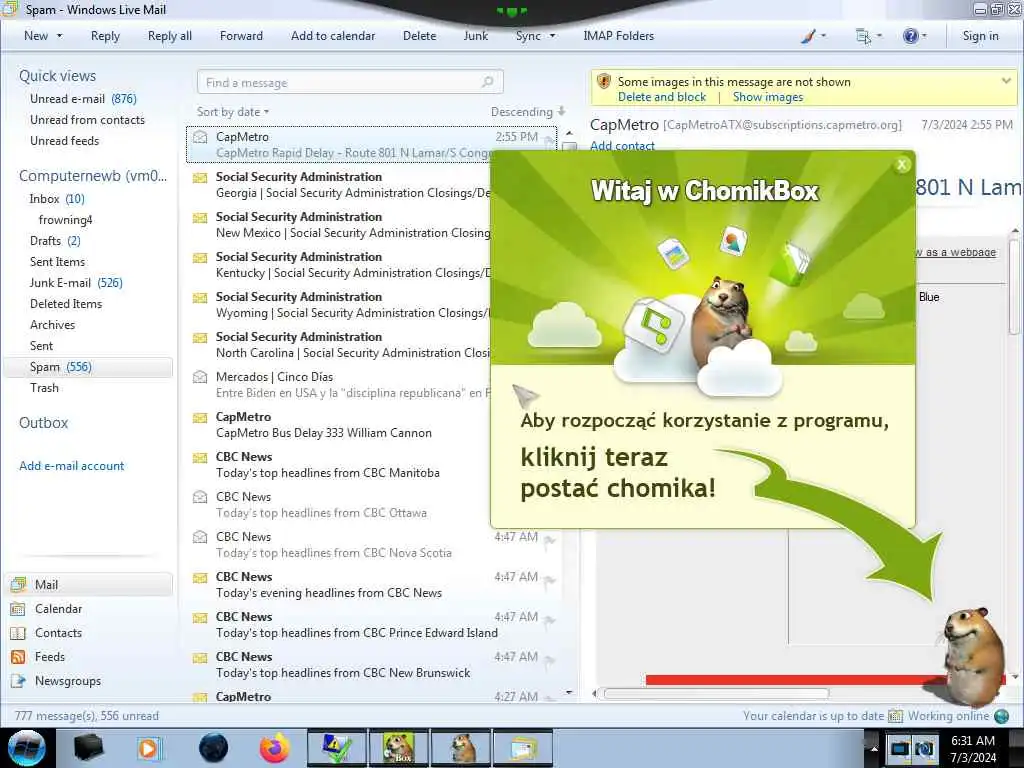Image resolution: width=1024 pixels, height=768 pixels.
Task: Close the ChomikBox welcome popup
Action: pos(902,165)
